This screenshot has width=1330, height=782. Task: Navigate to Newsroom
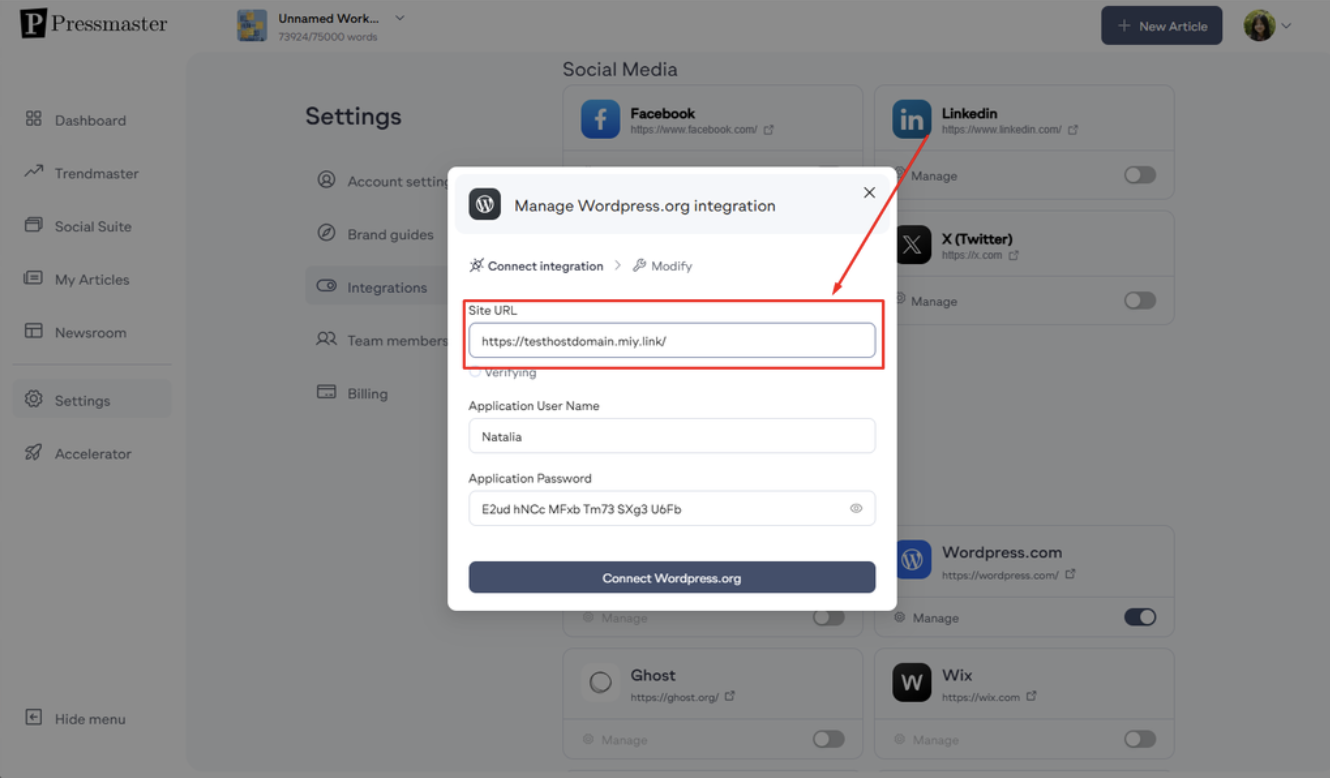click(90, 332)
